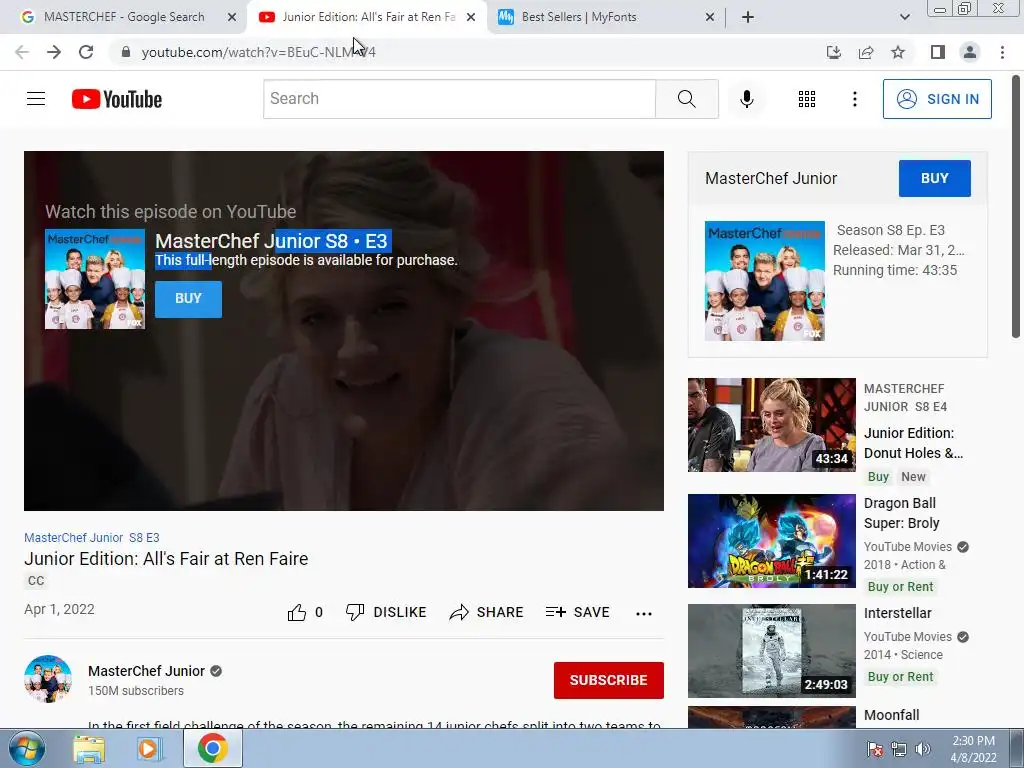
Task: Focus the YouTube search field
Action: coord(459,99)
